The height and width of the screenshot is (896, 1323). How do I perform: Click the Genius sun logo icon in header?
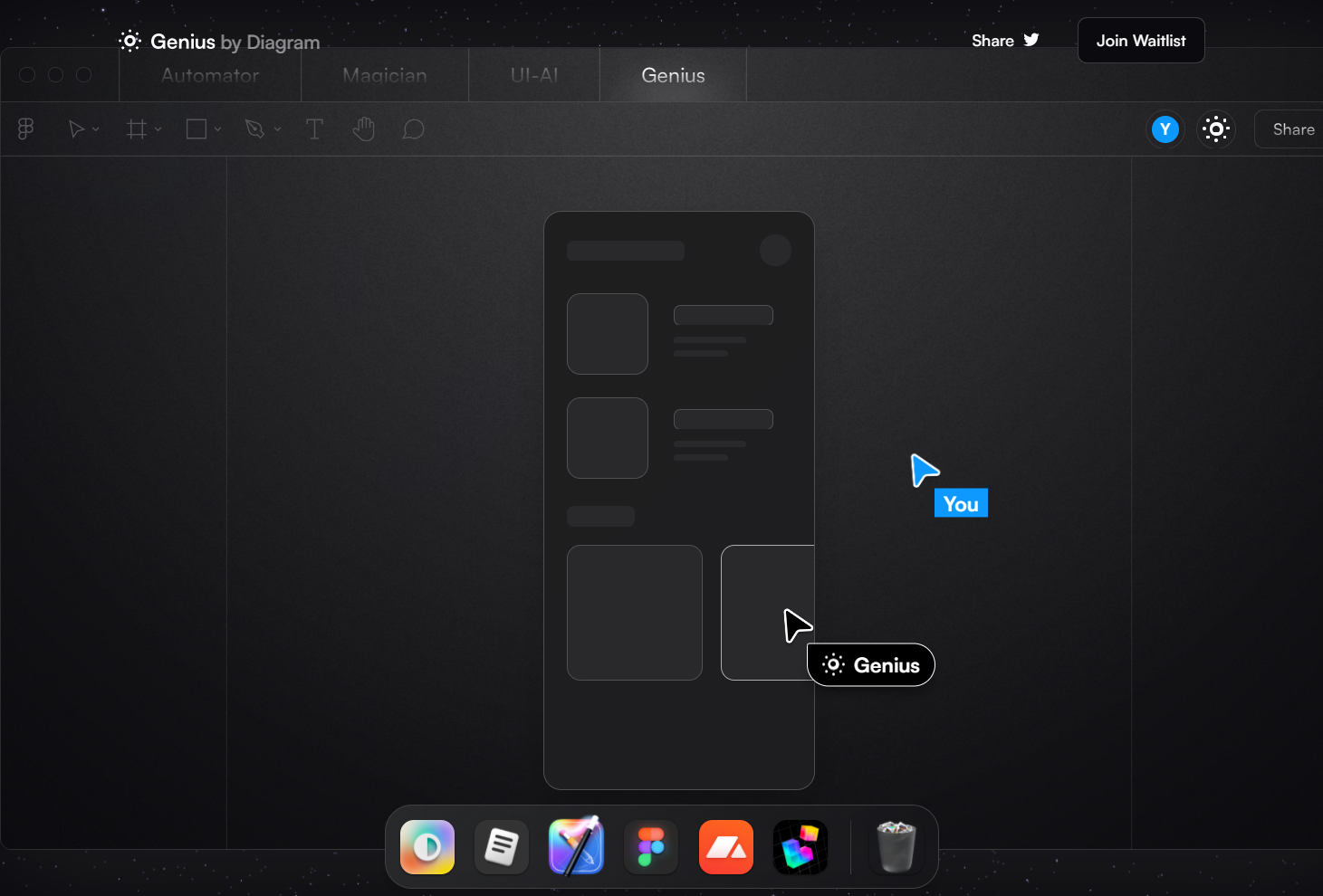[x=130, y=41]
